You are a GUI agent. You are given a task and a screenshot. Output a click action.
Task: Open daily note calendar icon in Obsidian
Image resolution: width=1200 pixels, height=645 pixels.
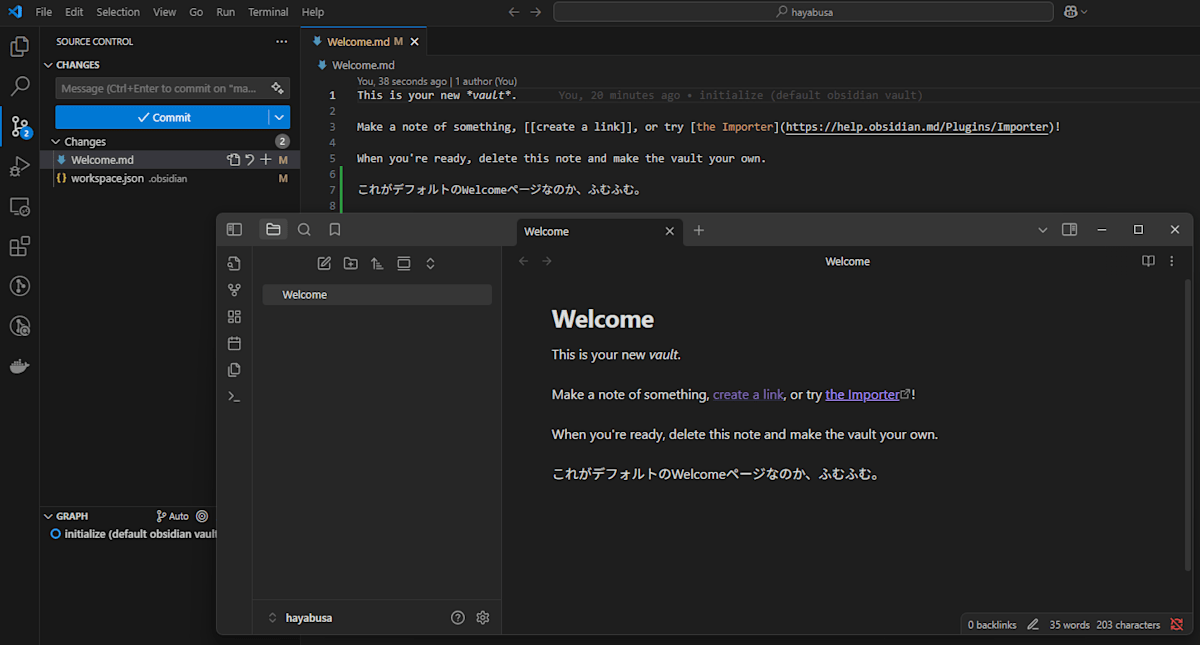[x=234, y=343]
